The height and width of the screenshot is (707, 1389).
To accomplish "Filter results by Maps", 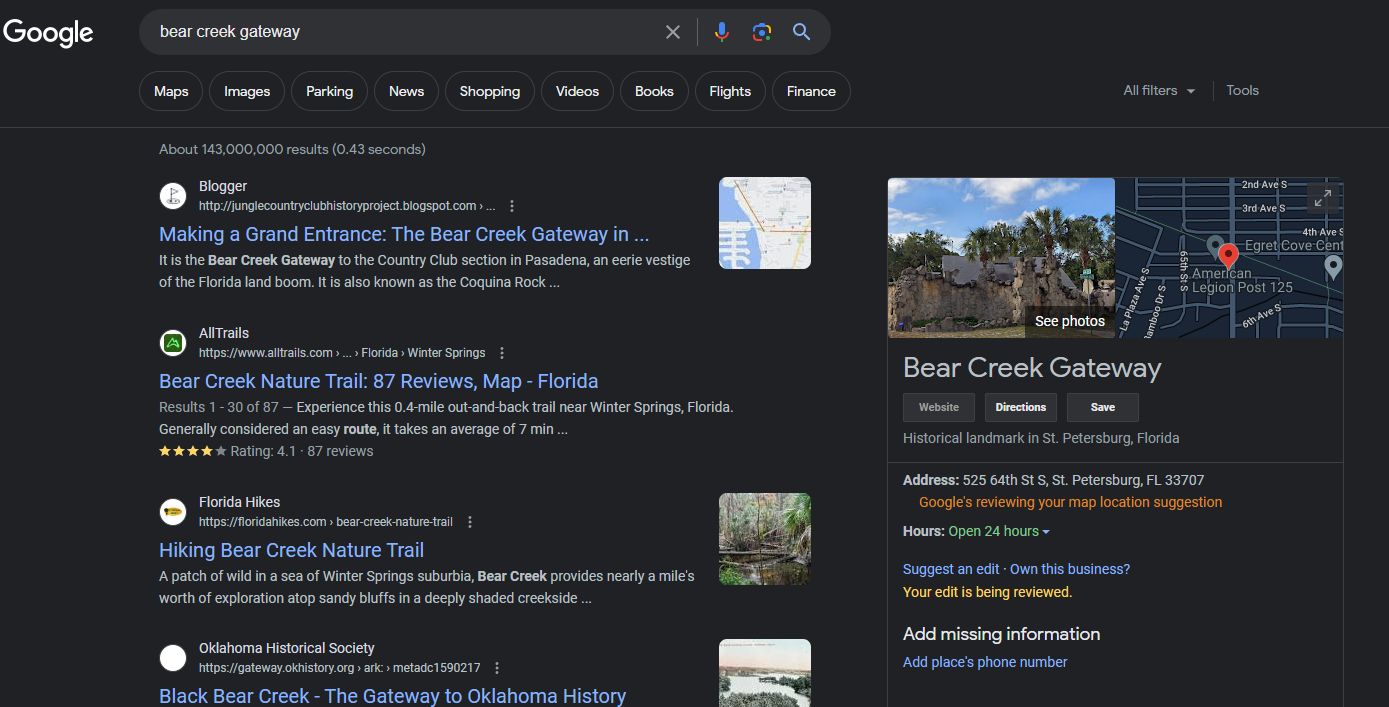I will (171, 91).
